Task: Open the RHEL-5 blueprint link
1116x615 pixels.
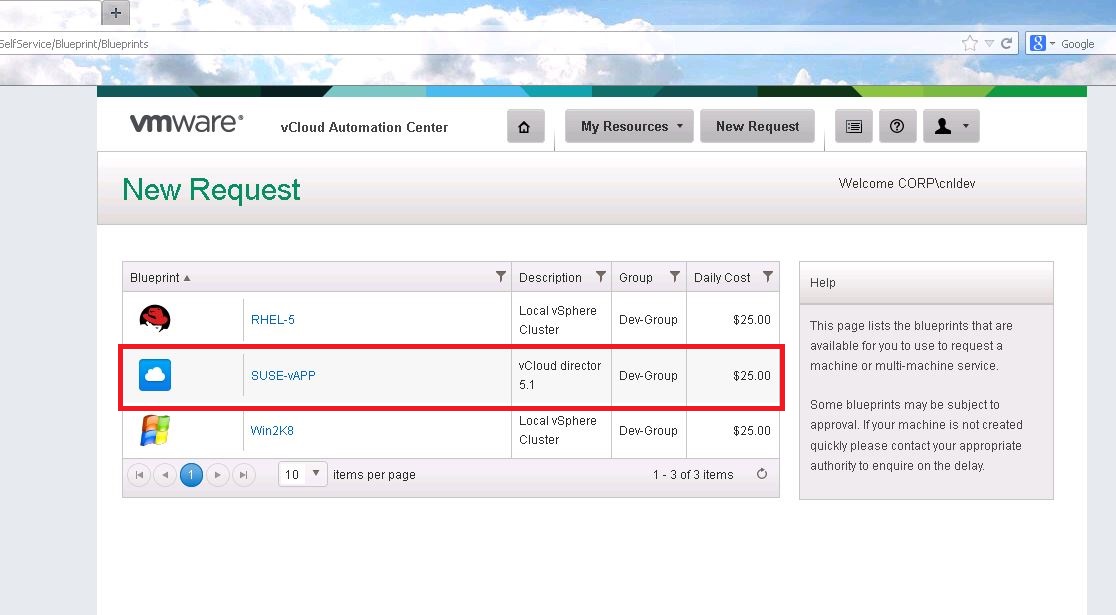Action: 273,320
